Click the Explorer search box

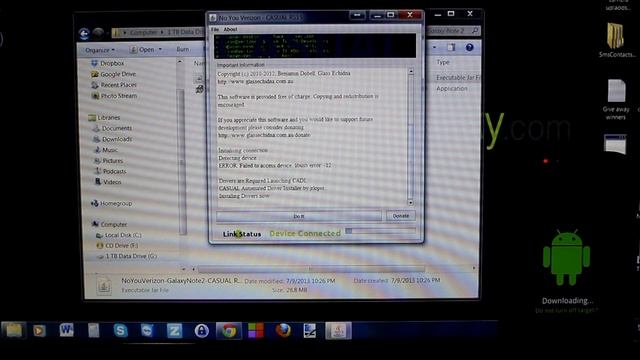point(452,31)
